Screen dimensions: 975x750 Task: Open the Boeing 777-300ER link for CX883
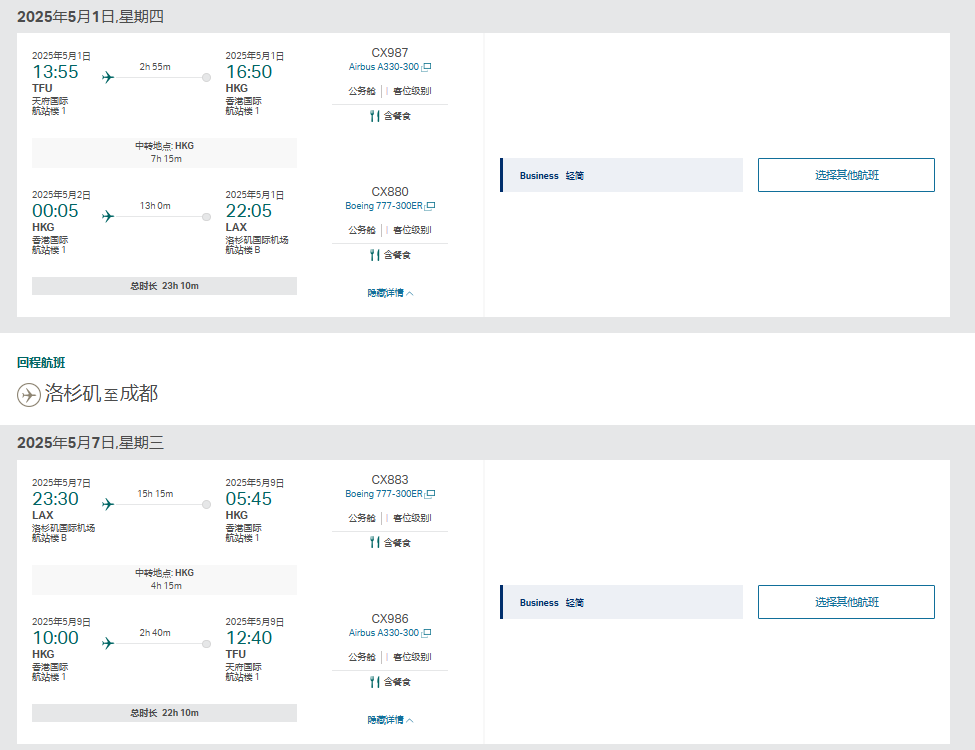coord(382,494)
